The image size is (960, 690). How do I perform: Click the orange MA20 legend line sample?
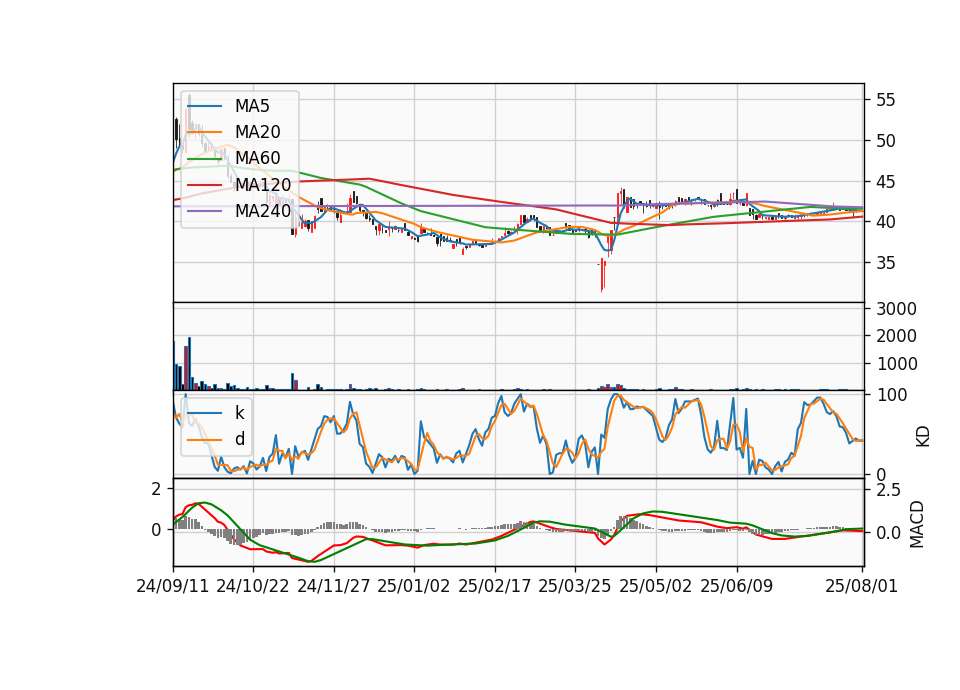[204, 132]
